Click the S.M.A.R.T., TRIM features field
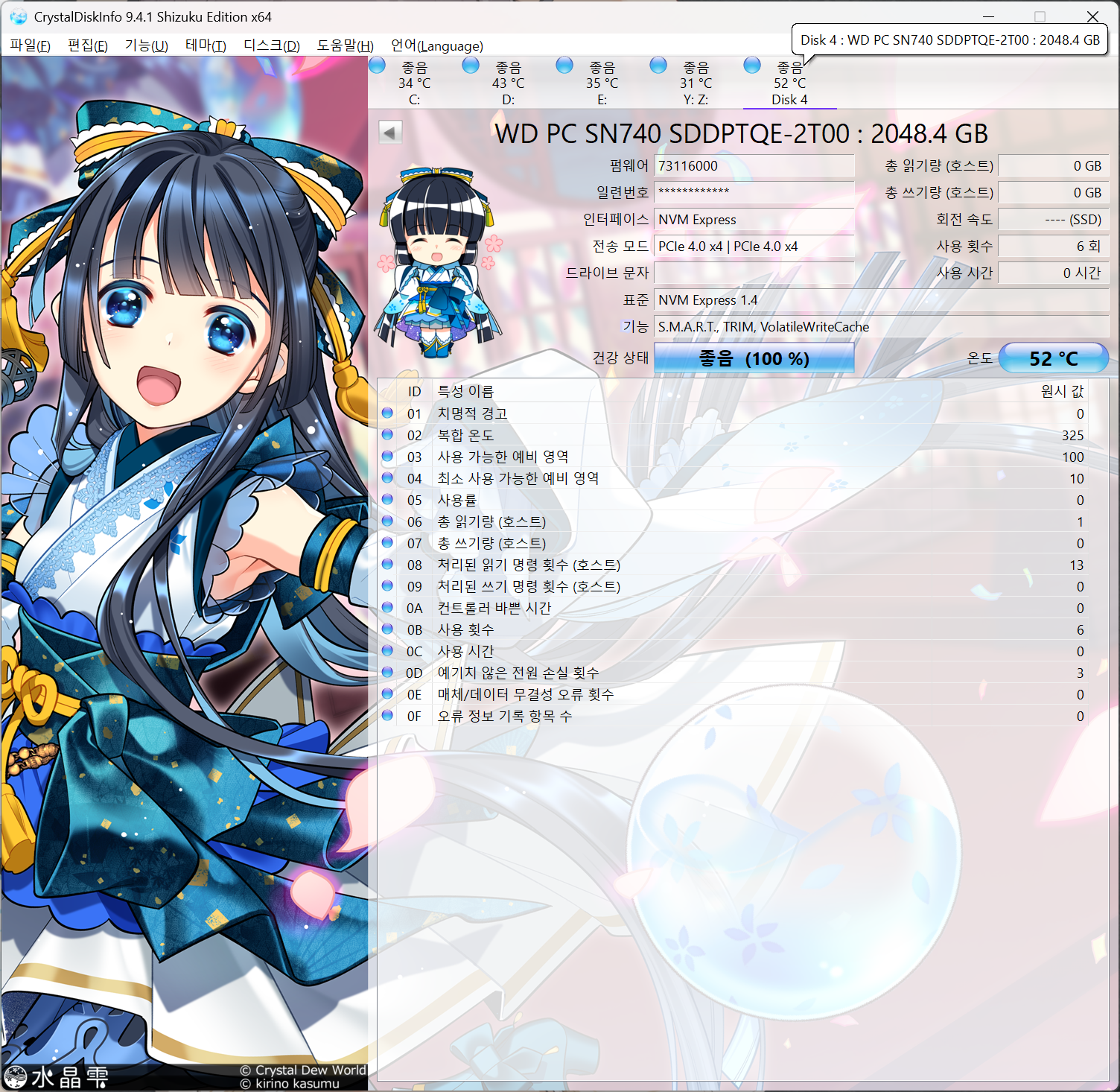This screenshot has width=1120, height=1092. pyautogui.click(x=882, y=326)
